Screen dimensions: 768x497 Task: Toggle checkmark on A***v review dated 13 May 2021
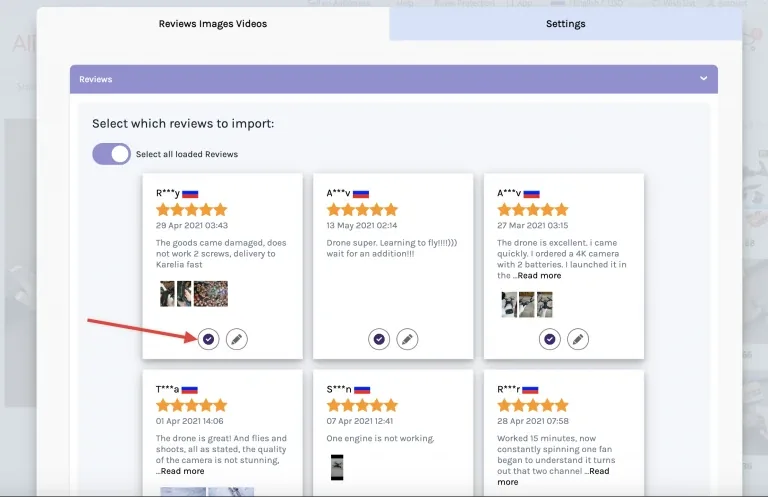pos(379,339)
